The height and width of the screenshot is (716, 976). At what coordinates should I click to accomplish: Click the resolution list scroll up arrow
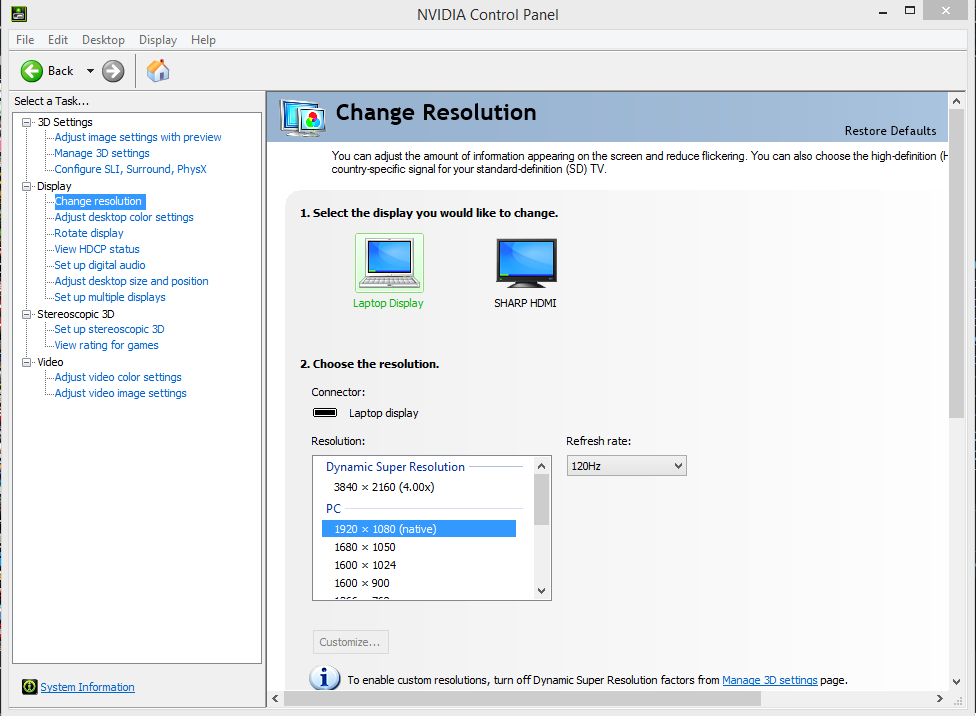(x=542, y=466)
